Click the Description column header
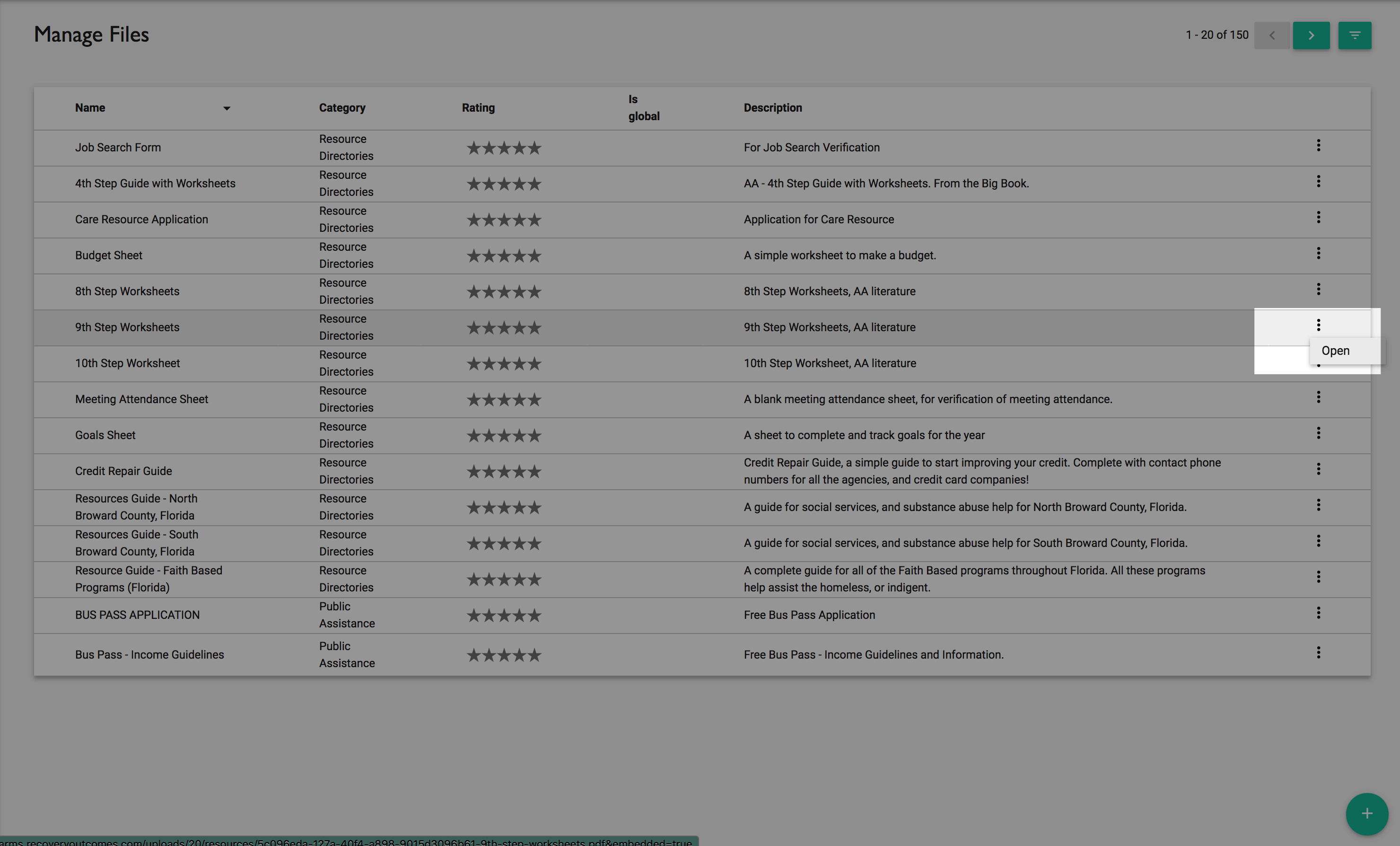This screenshot has width=1400, height=846. (773, 108)
